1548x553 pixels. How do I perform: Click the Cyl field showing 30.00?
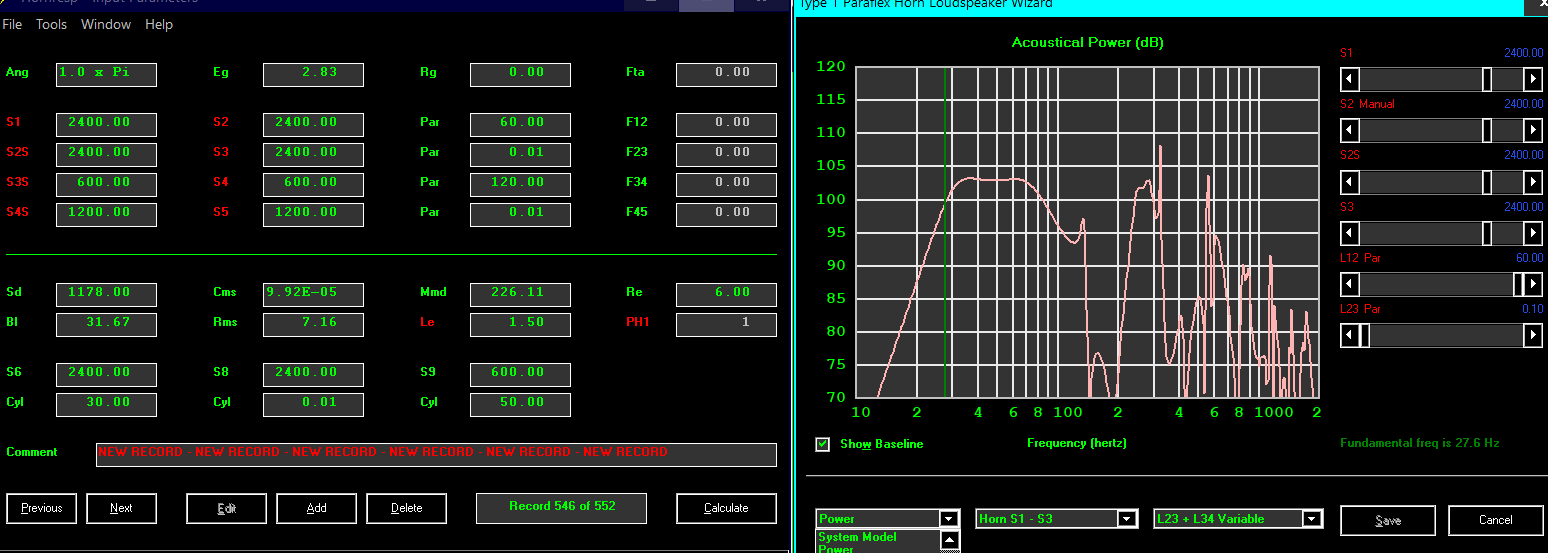106,404
